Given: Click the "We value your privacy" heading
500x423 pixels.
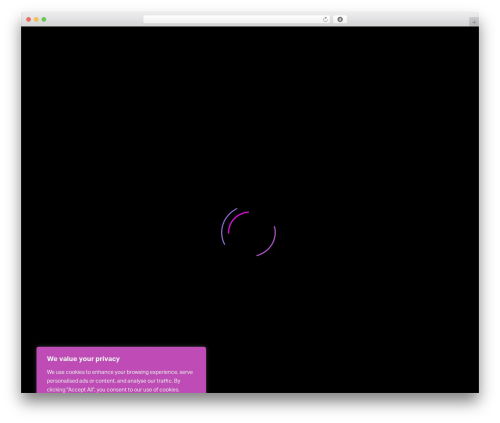Looking at the screenshot, I should (83, 359).
